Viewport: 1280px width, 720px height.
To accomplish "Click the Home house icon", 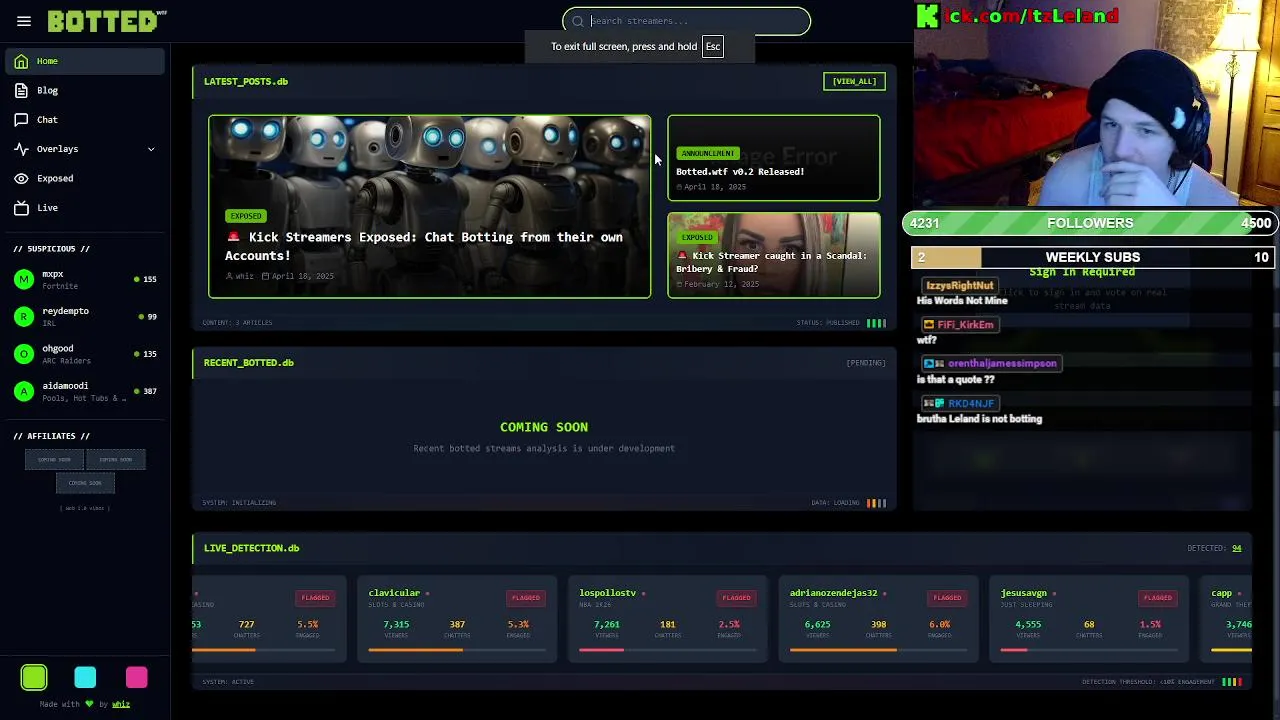I will click(x=21, y=61).
